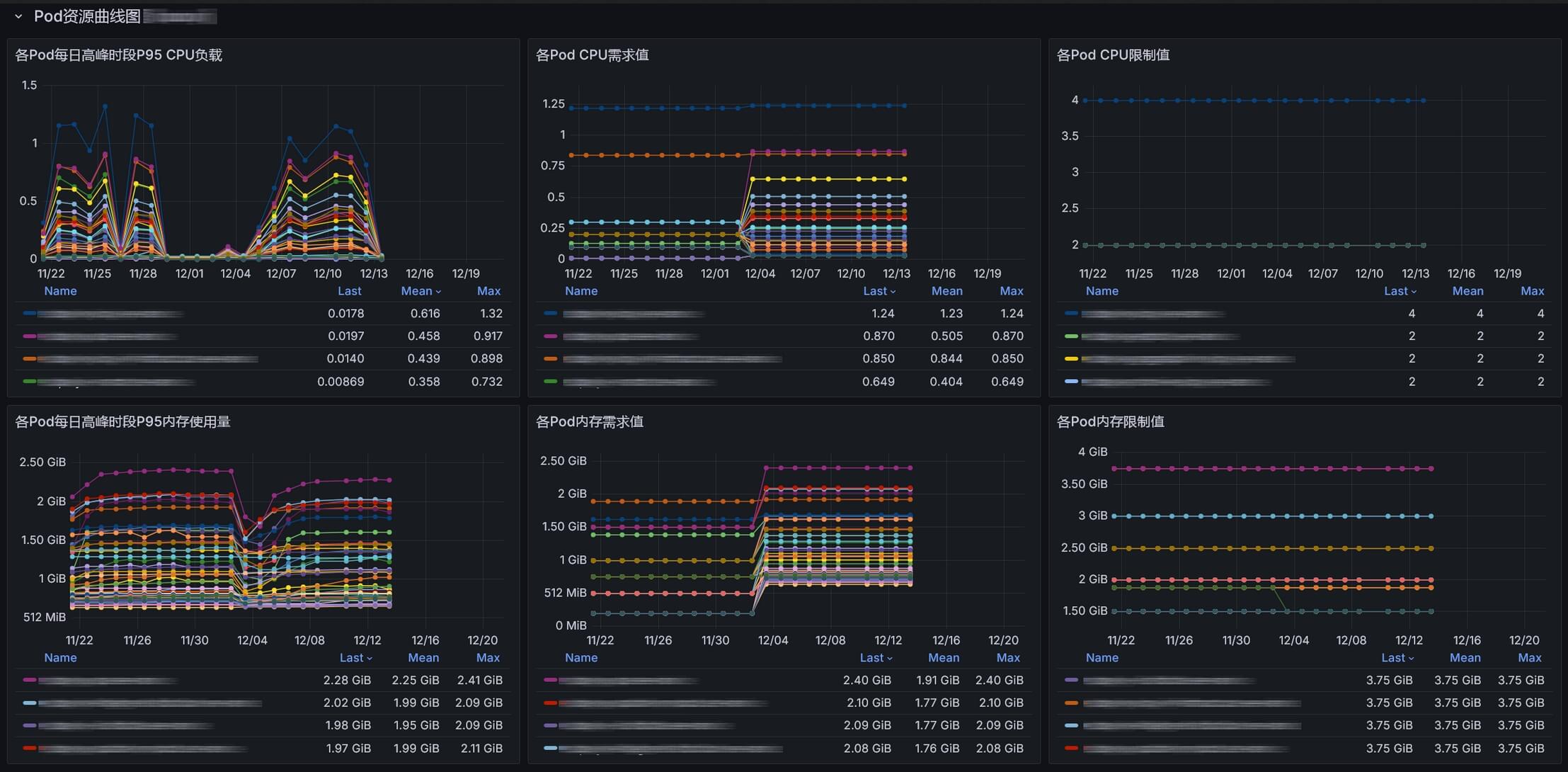Screen dimensions: 1568x772
Task: Click purple series color swatch in 内存限制值 legend
Action: [x=1072, y=680]
